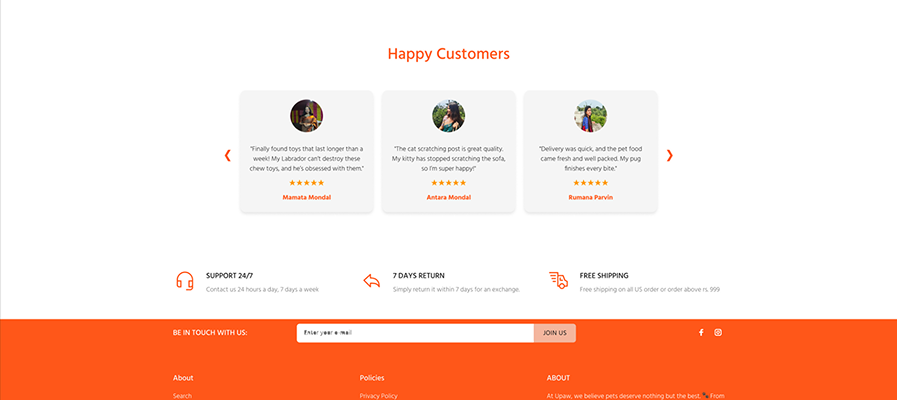Image resolution: width=897 pixels, height=400 pixels.
Task: Open the Search footer link
Action: tap(182, 396)
